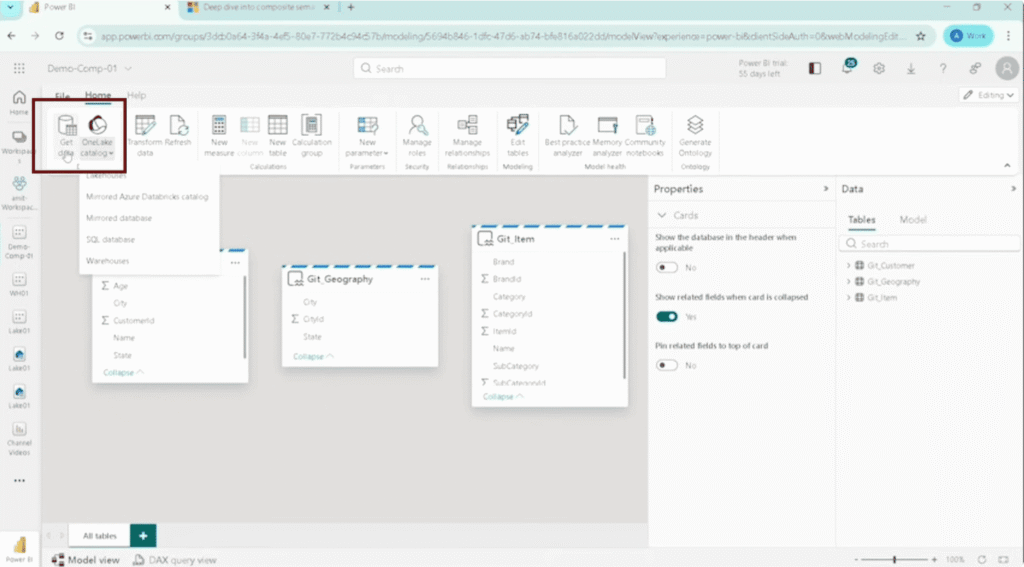Screen dimensions: 1024x567
Task: Open WH01 in left sidebar
Action: coord(19,284)
